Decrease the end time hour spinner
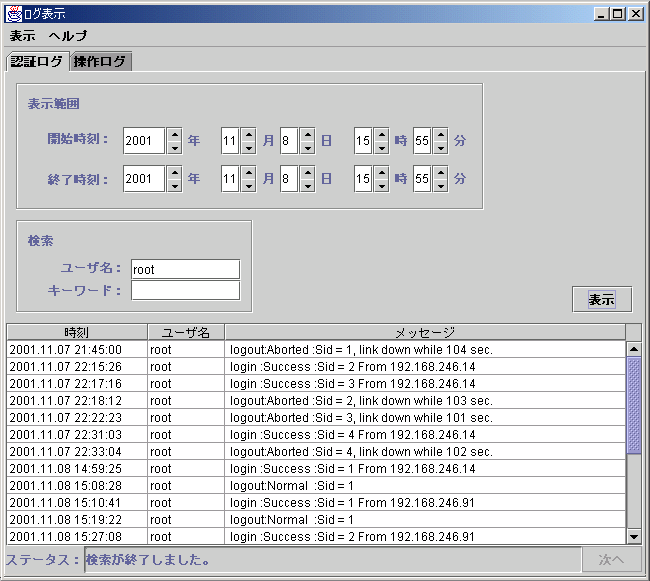The height and width of the screenshot is (581, 650). (381, 186)
